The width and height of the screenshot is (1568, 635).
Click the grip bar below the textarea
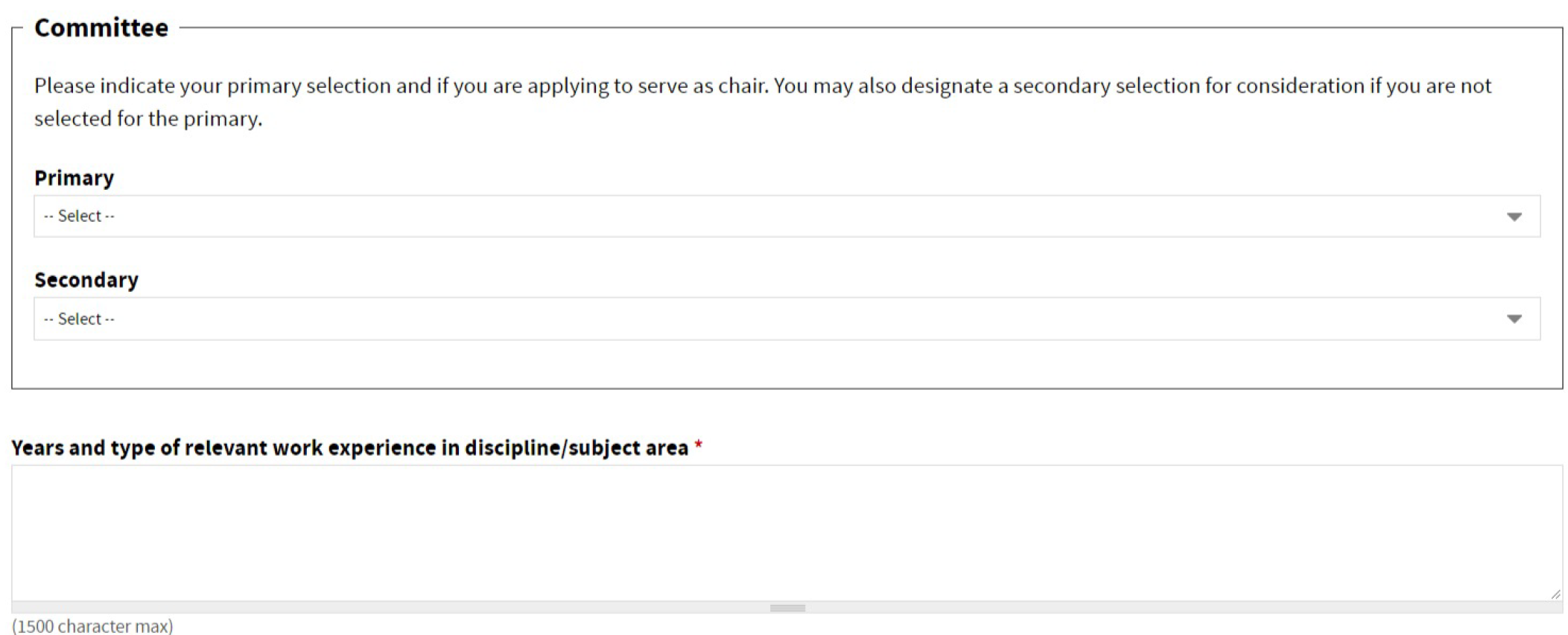[x=787, y=608]
